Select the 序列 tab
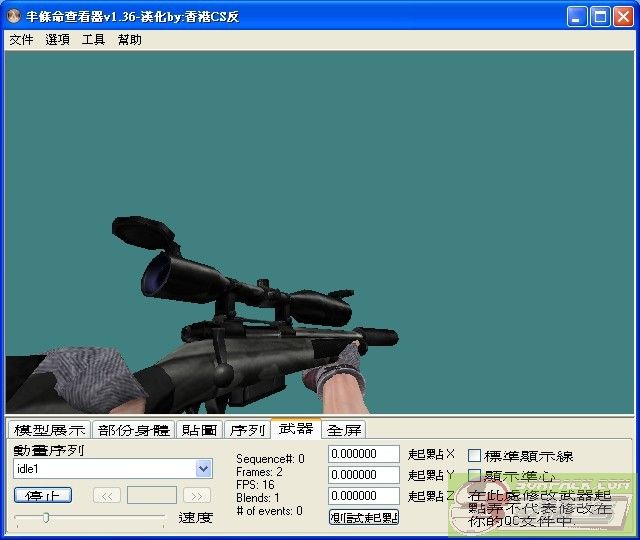Viewport: 640px width, 540px height. point(247,430)
